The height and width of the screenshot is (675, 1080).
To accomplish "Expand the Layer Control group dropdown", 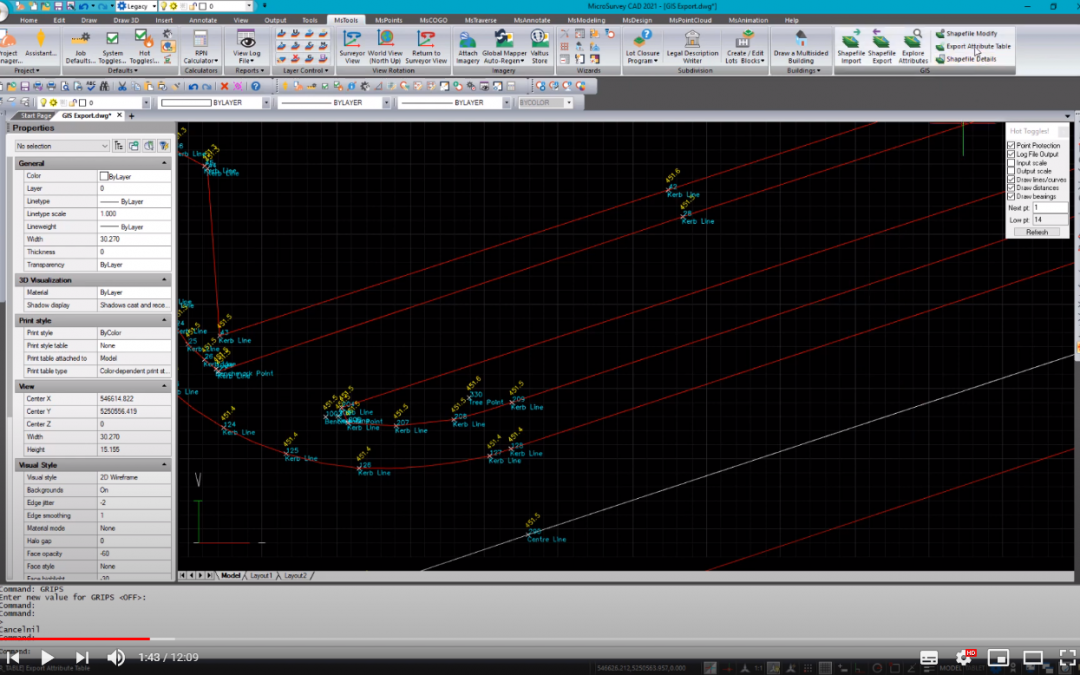I will (x=304, y=71).
